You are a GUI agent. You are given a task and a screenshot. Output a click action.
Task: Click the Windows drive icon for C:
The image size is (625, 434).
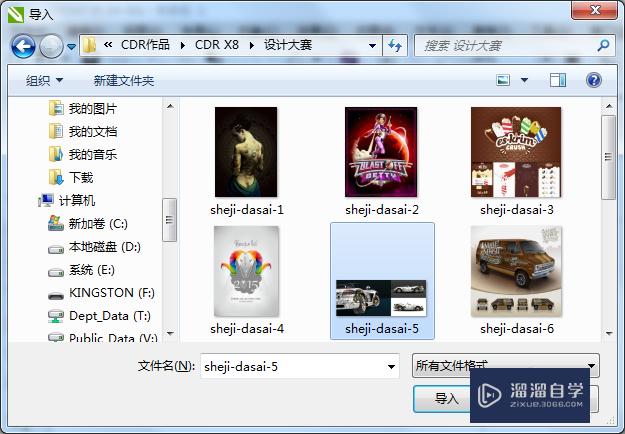(56, 223)
